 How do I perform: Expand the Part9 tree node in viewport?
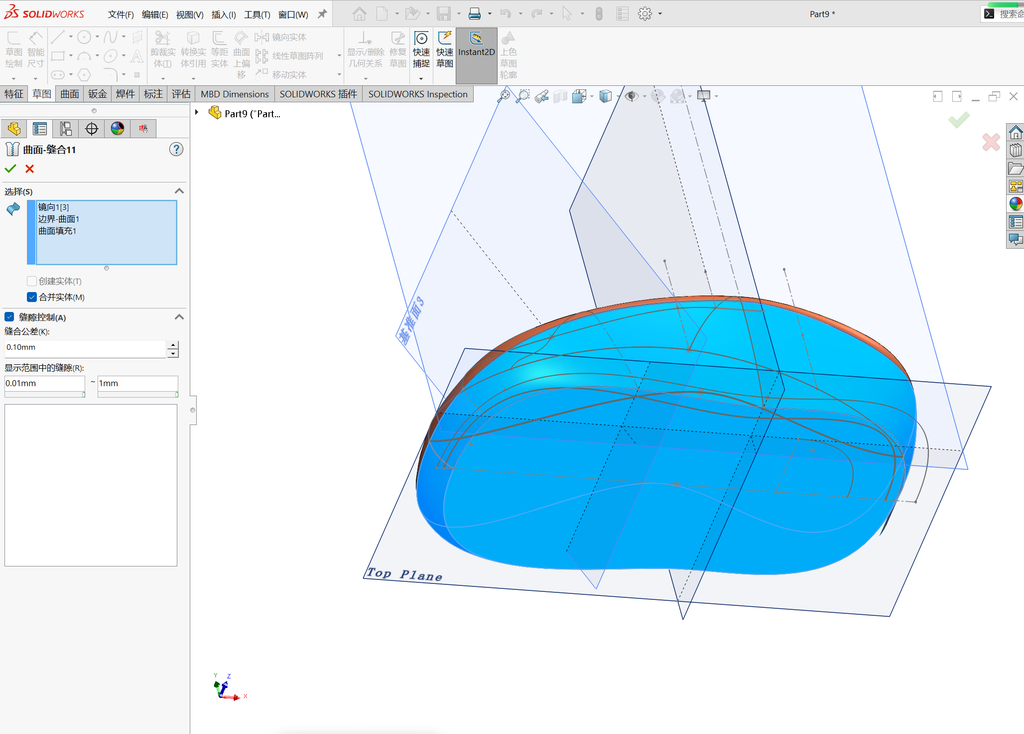tap(197, 113)
